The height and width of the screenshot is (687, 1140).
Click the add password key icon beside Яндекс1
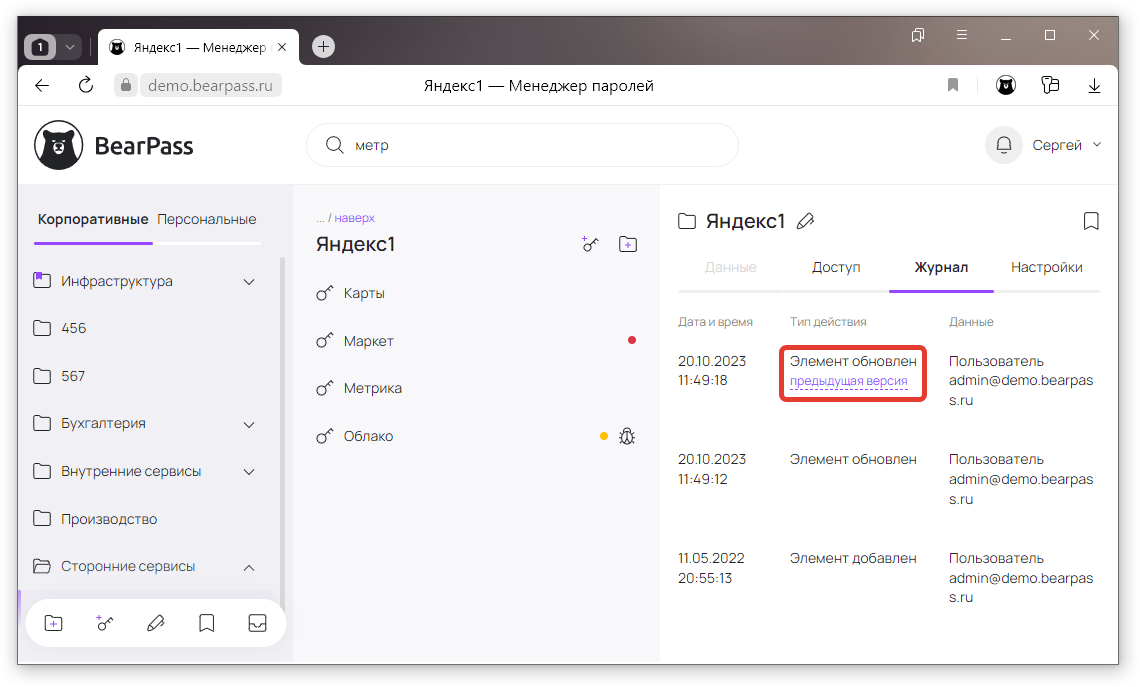591,244
